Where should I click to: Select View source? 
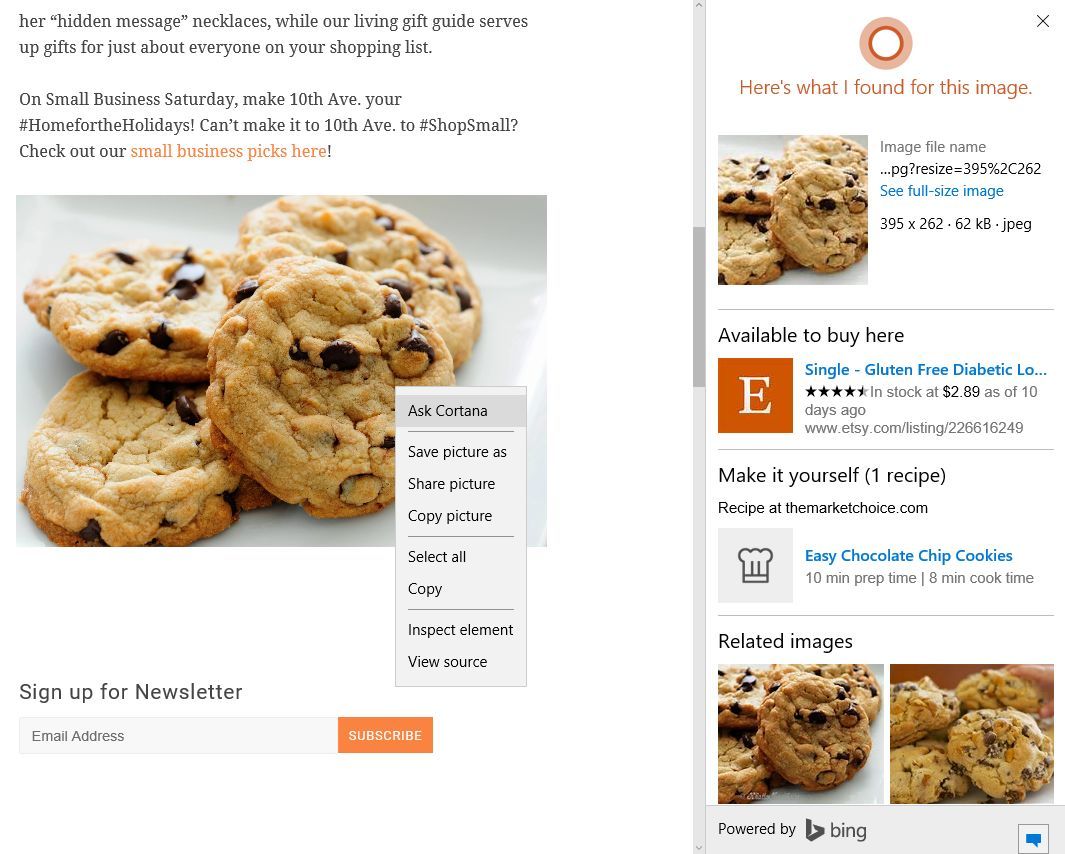click(x=447, y=661)
